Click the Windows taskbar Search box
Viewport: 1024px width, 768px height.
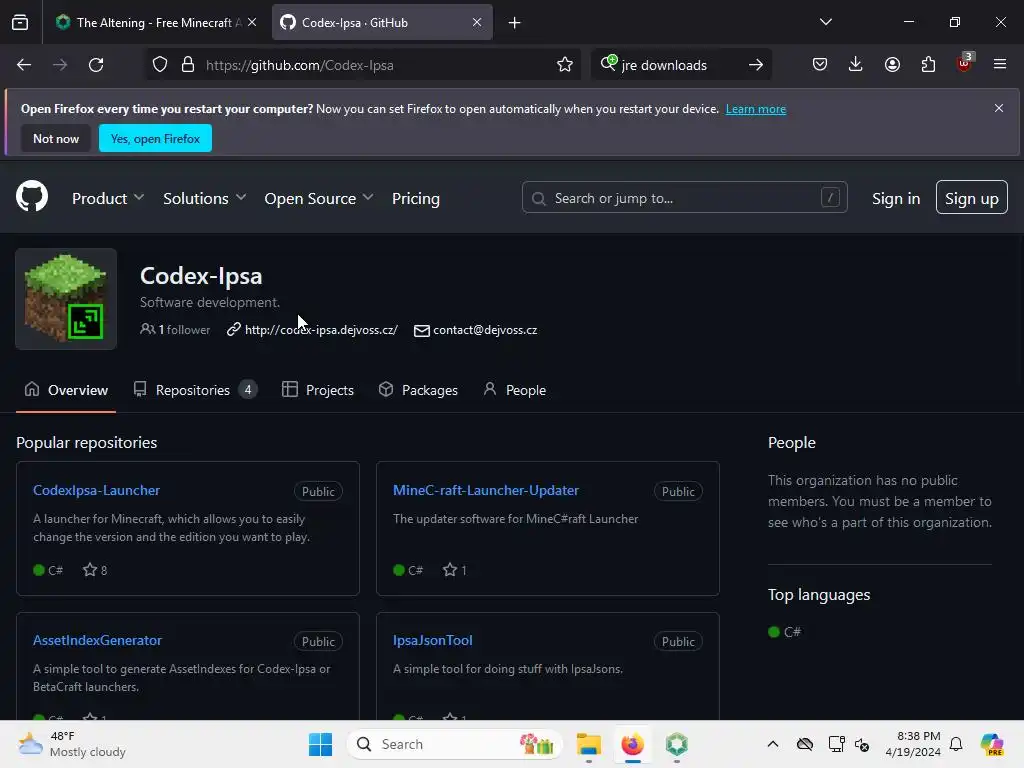(x=455, y=744)
